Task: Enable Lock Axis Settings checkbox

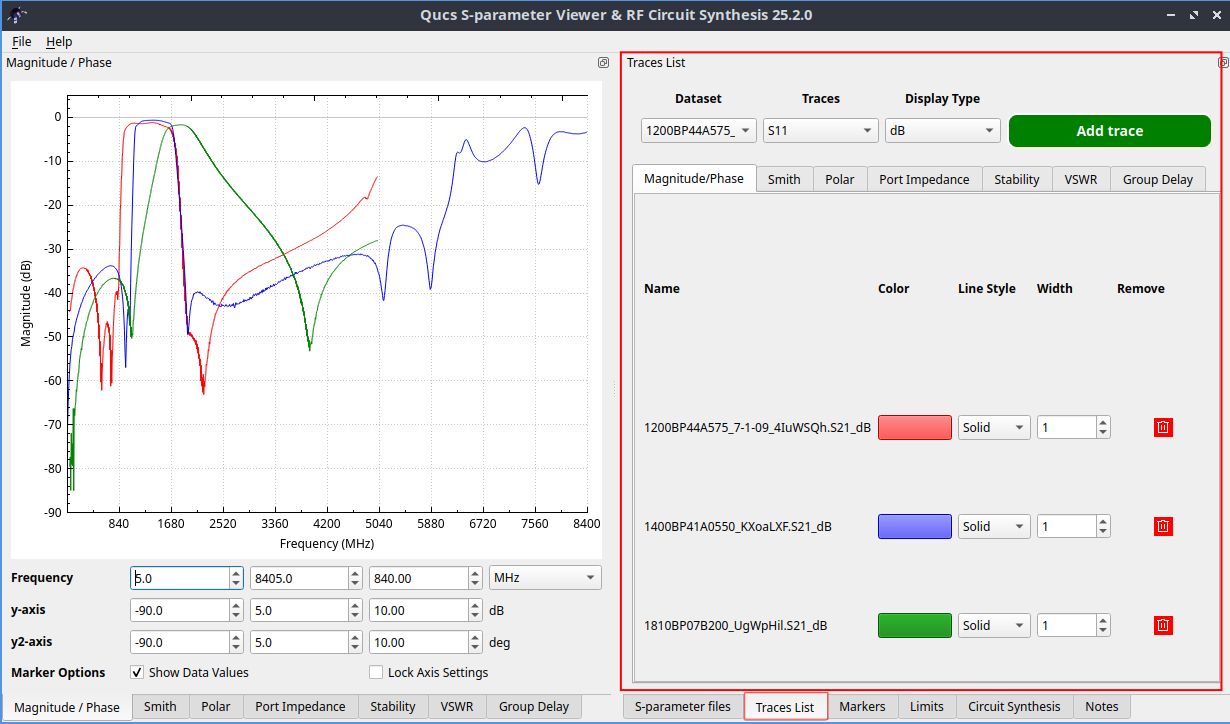Action: pyautogui.click(x=377, y=672)
